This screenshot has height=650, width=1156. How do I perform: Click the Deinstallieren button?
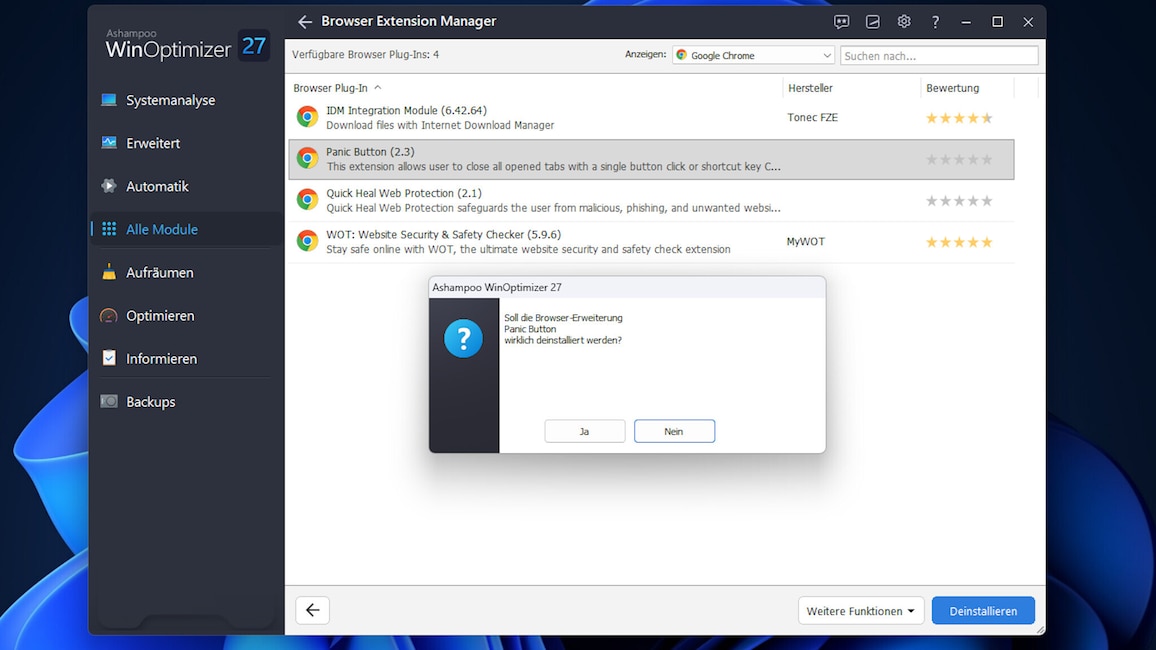tap(983, 611)
